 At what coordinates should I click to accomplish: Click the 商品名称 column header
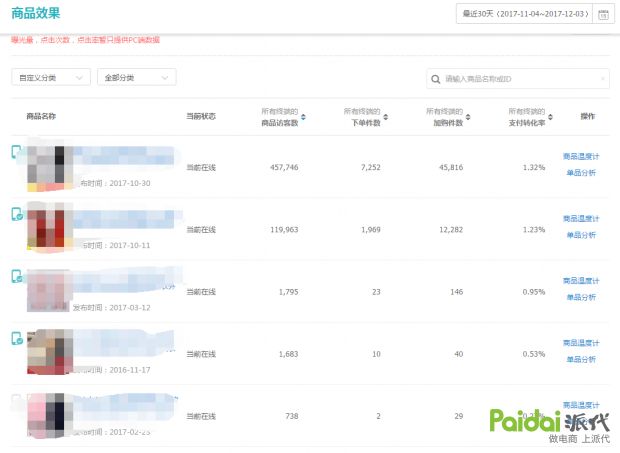point(41,116)
